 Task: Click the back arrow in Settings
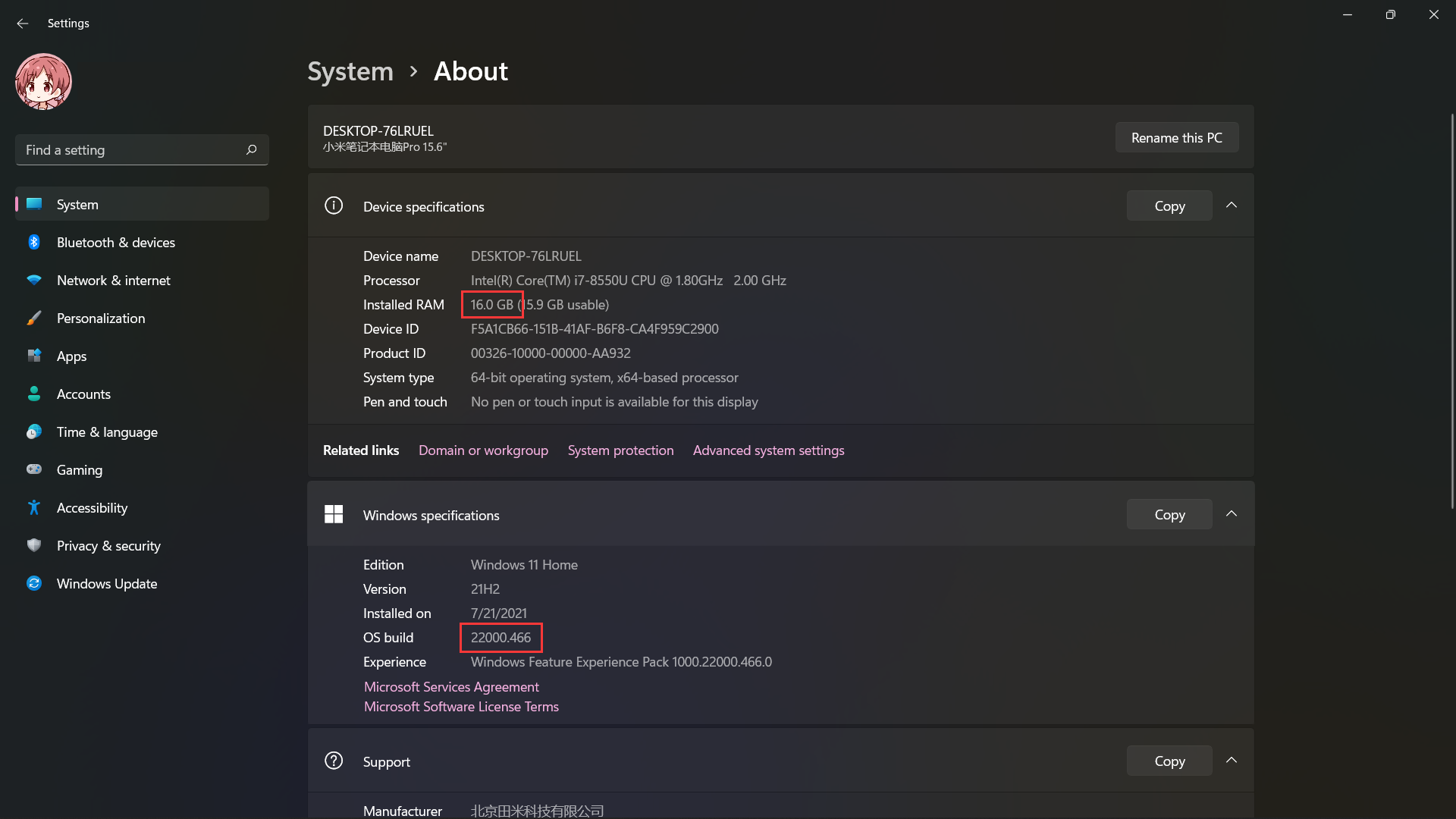point(23,24)
